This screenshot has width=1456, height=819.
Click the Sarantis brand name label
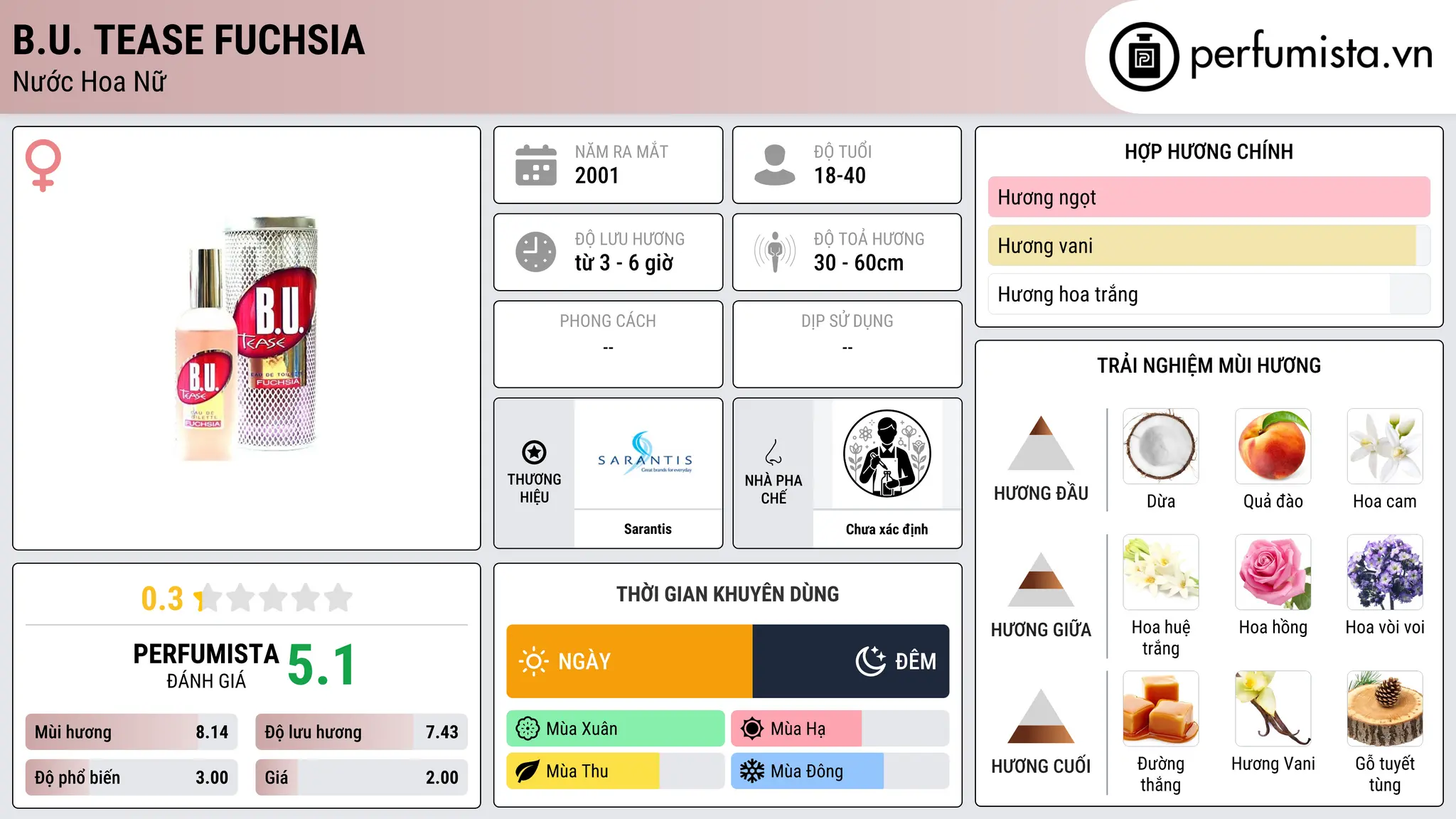[648, 529]
